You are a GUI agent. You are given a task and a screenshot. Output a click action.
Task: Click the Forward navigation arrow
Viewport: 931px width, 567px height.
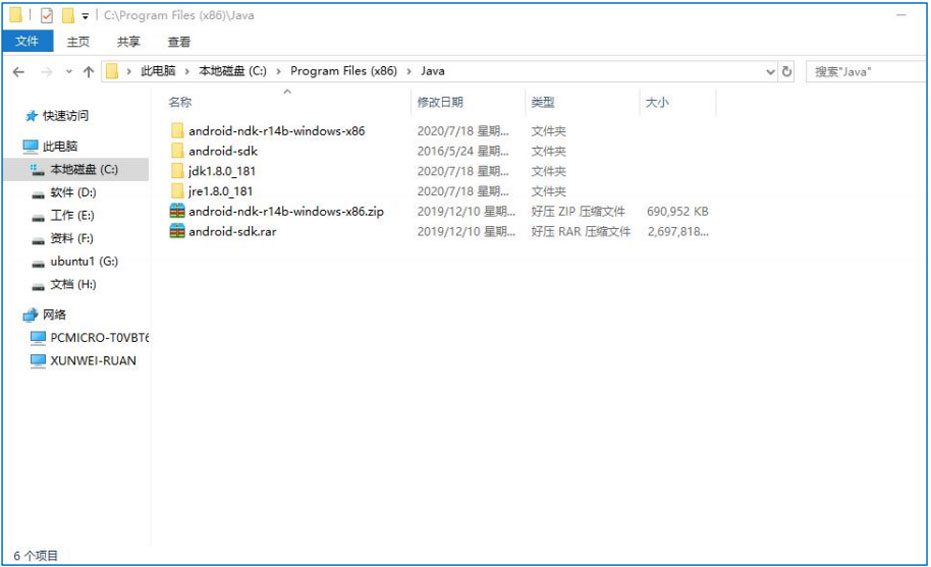pyautogui.click(x=46, y=72)
